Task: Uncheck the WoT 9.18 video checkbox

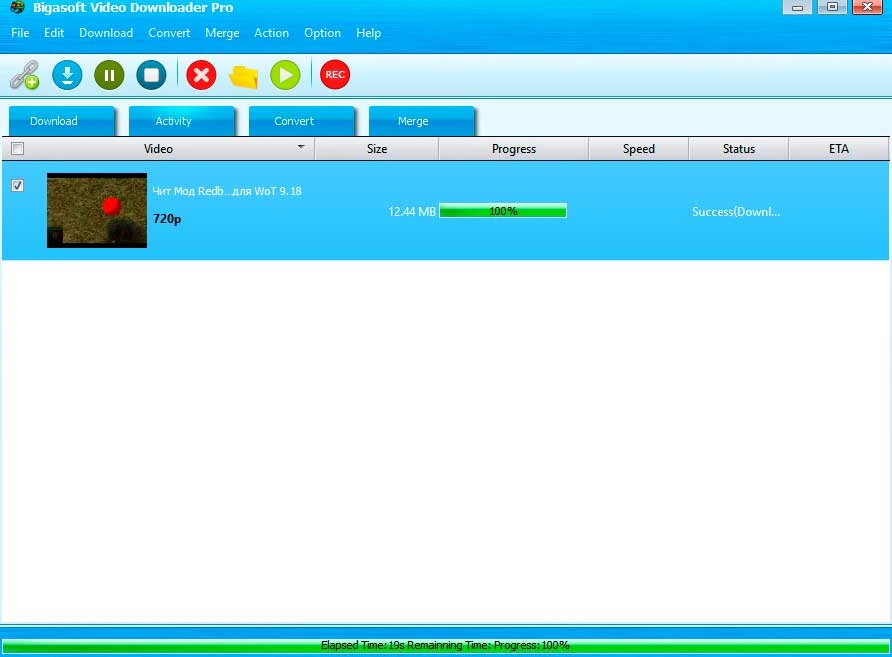Action: coord(18,185)
